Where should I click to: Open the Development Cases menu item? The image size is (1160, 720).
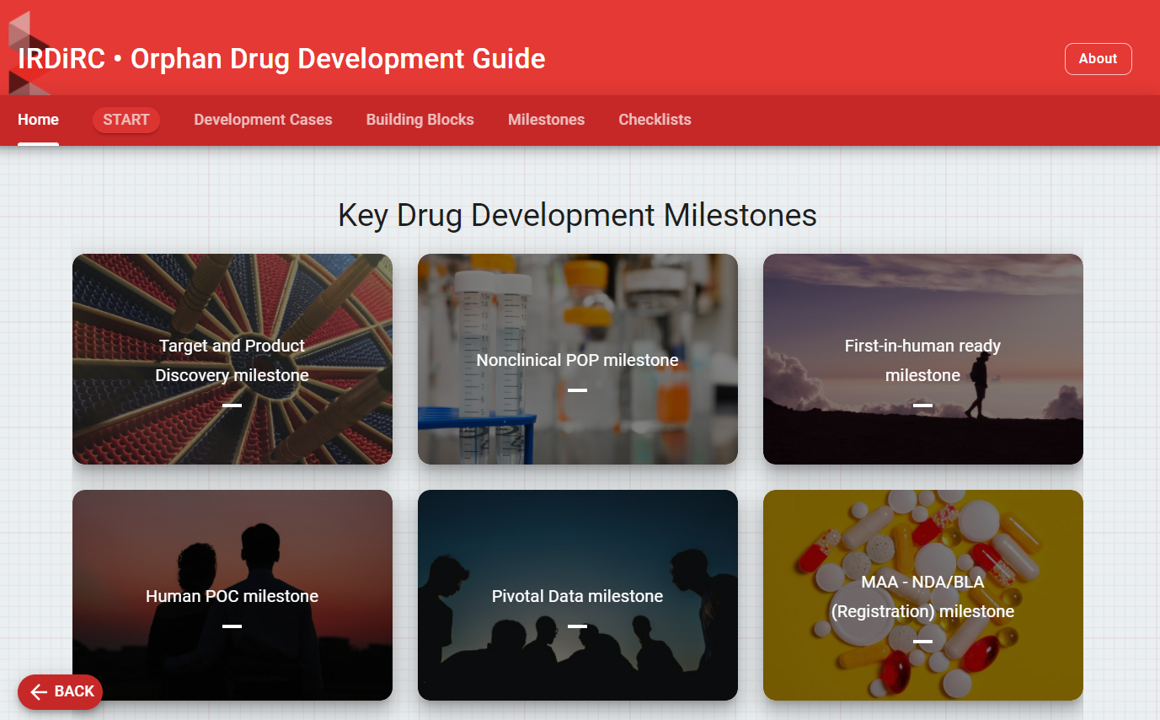click(x=263, y=120)
